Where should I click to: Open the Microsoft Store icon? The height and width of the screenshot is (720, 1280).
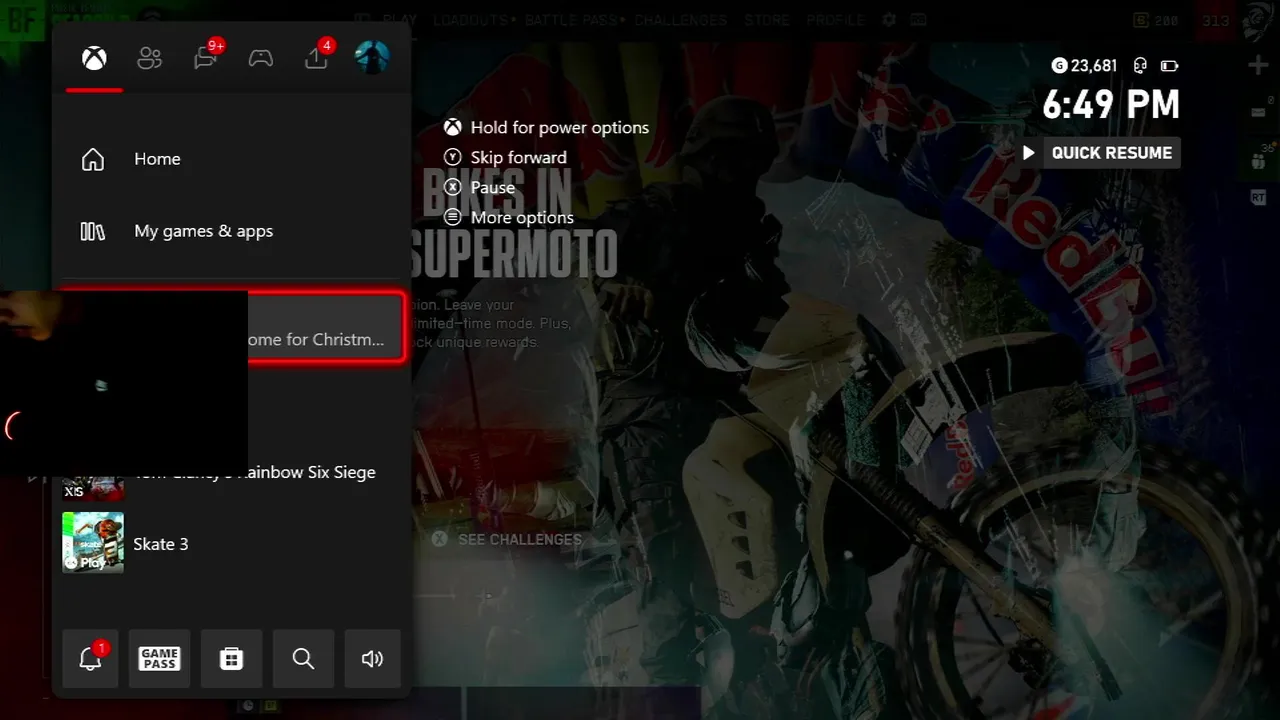[231, 658]
